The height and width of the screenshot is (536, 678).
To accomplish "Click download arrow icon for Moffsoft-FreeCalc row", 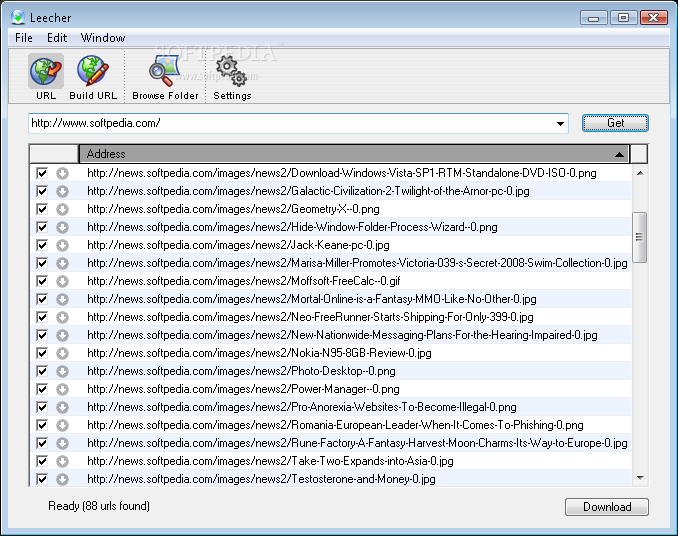I will 62,281.
